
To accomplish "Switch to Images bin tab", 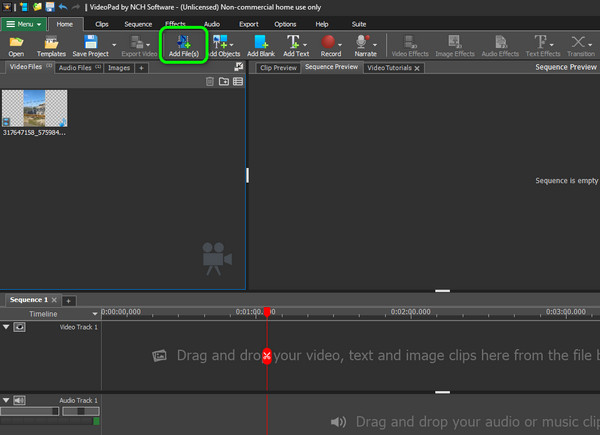I will coord(119,68).
